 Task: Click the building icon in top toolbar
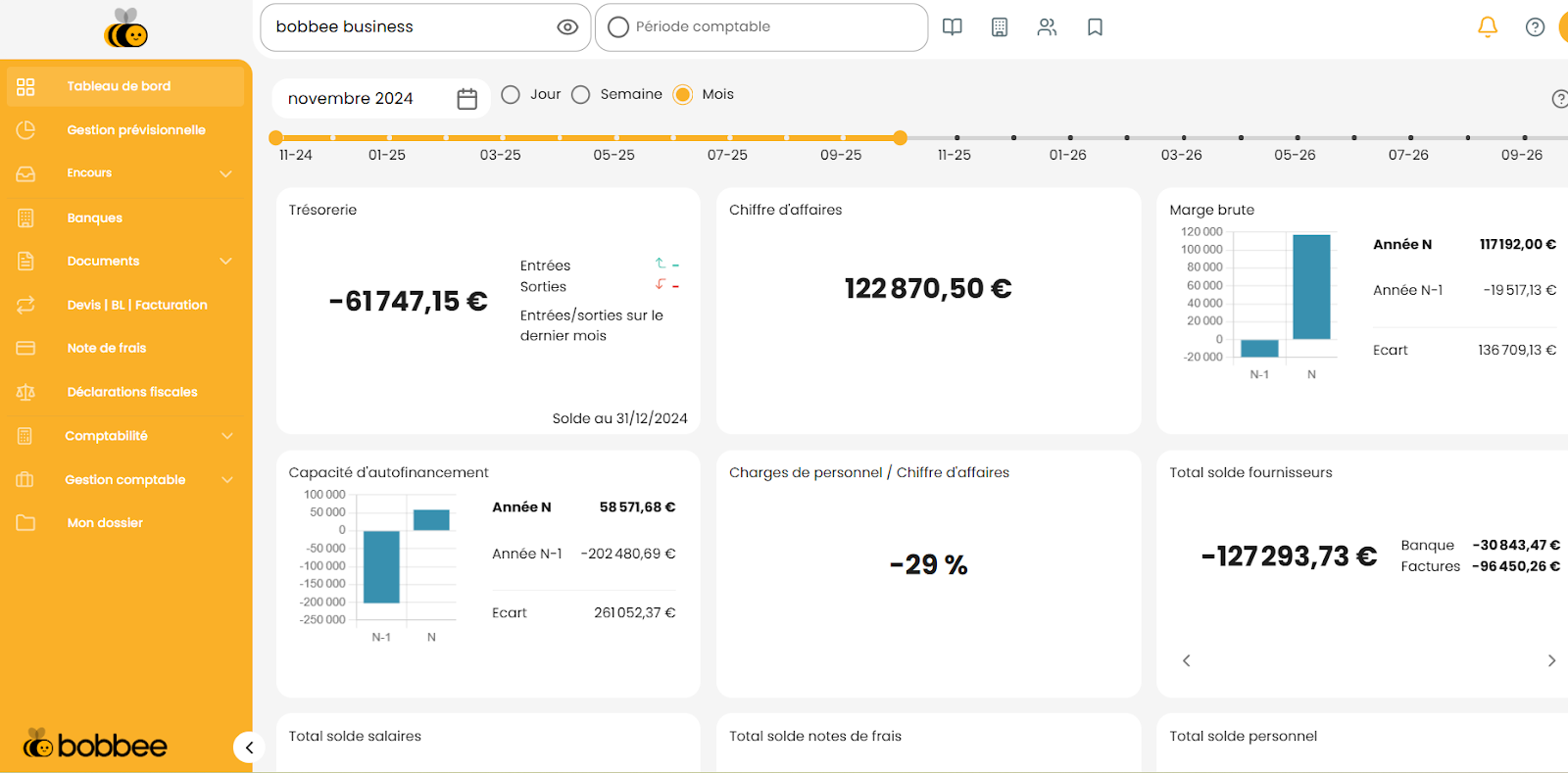[x=999, y=27]
